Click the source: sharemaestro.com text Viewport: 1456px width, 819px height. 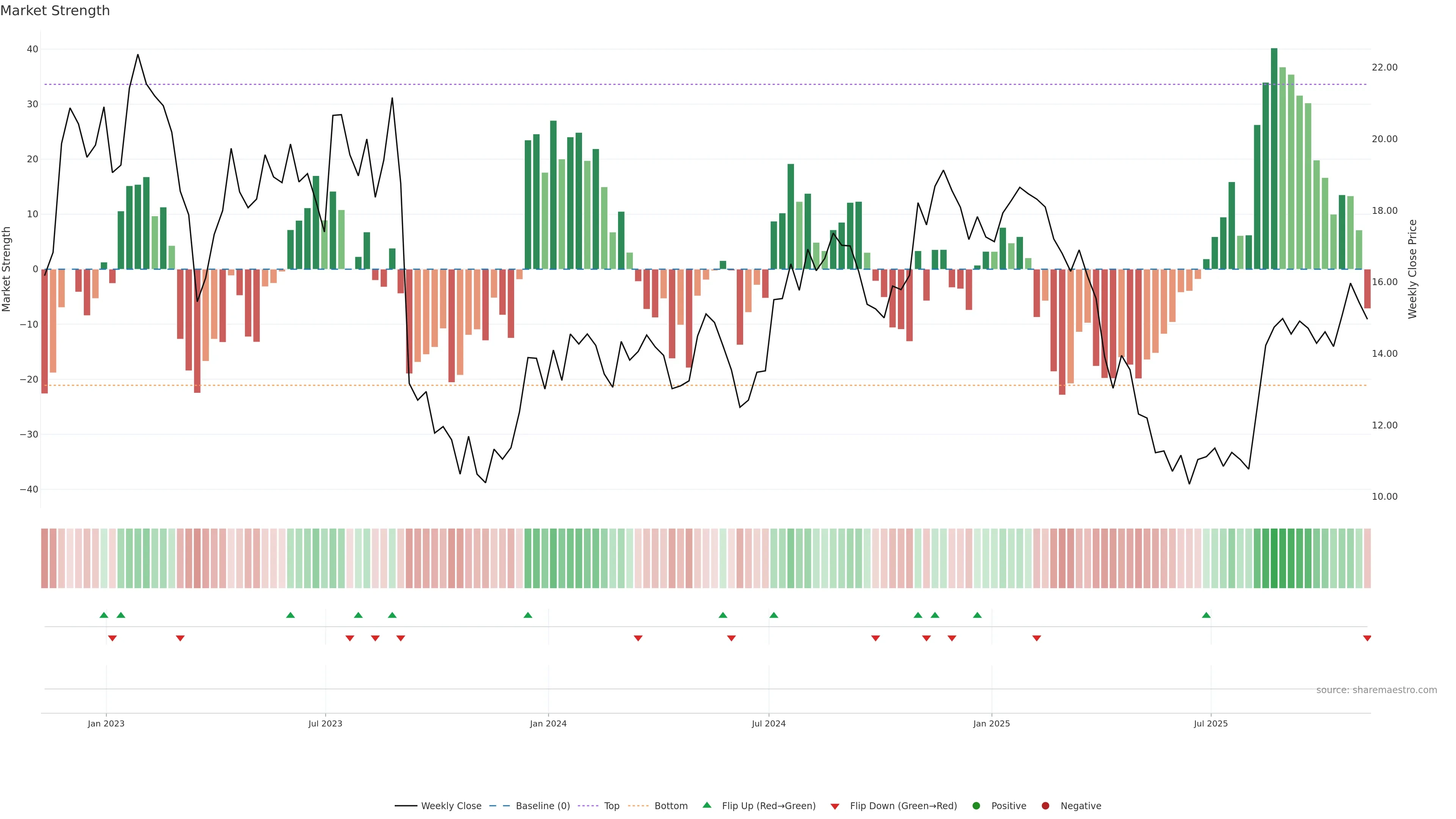pyautogui.click(x=1376, y=690)
